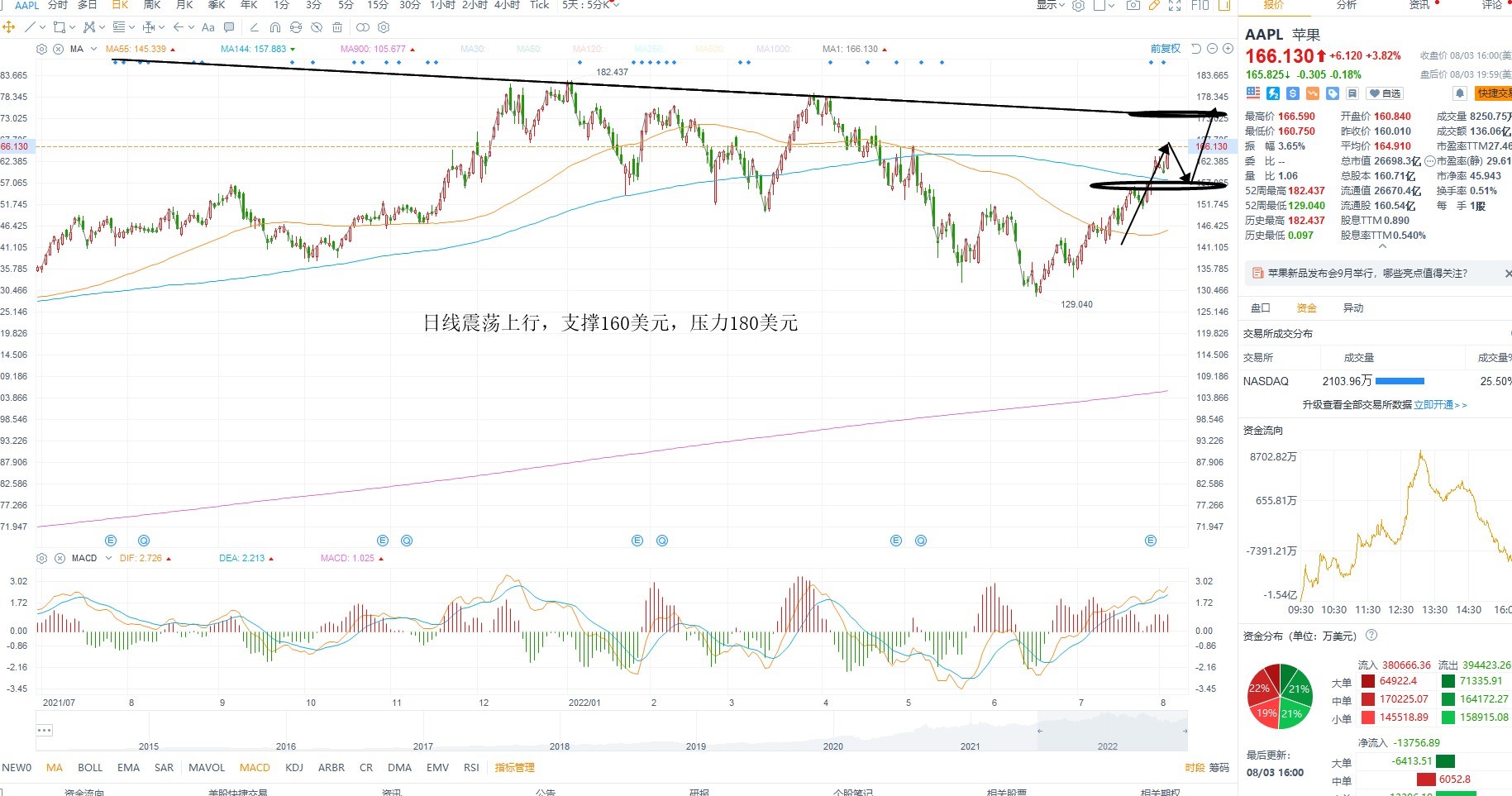The image size is (1512, 796).
Task: Click the first earnings E marker
Action: tap(111, 541)
